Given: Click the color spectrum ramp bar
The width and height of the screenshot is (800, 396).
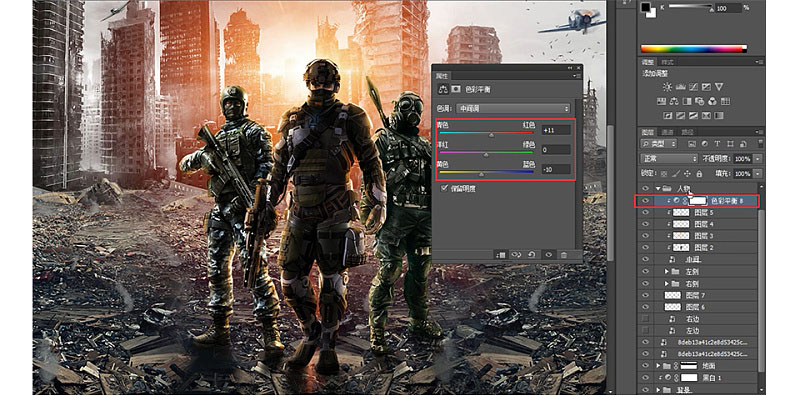Looking at the screenshot, I should [x=694, y=49].
